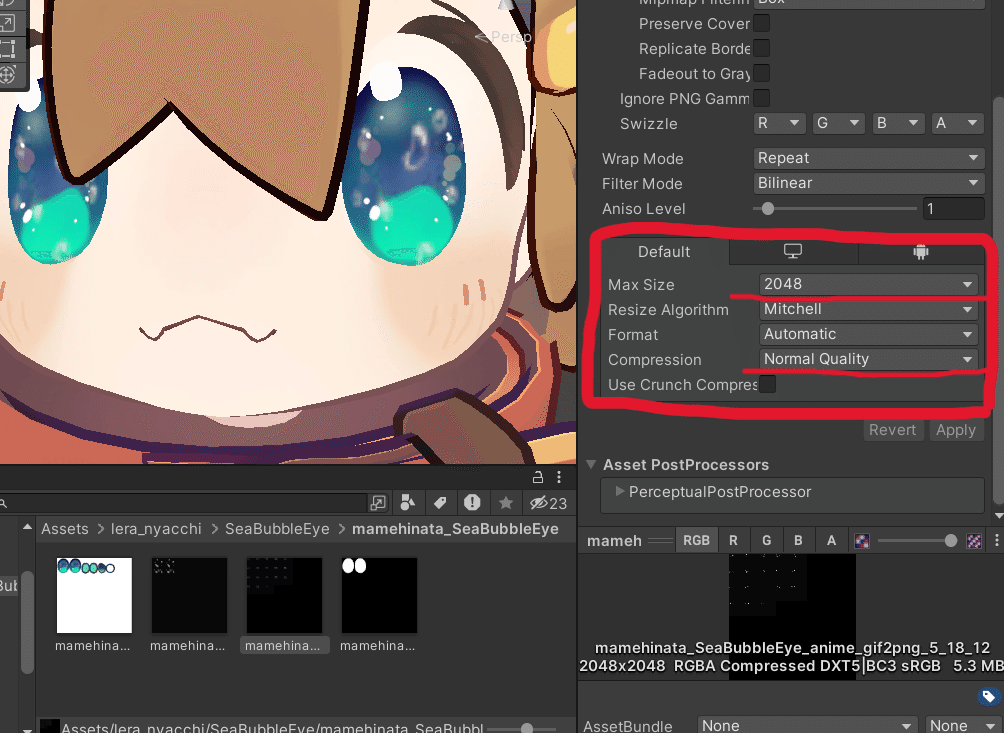The height and width of the screenshot is (733, 1004).
Task: Toggle hidden packages visibility showing 23
Action: tap(548, 503)
